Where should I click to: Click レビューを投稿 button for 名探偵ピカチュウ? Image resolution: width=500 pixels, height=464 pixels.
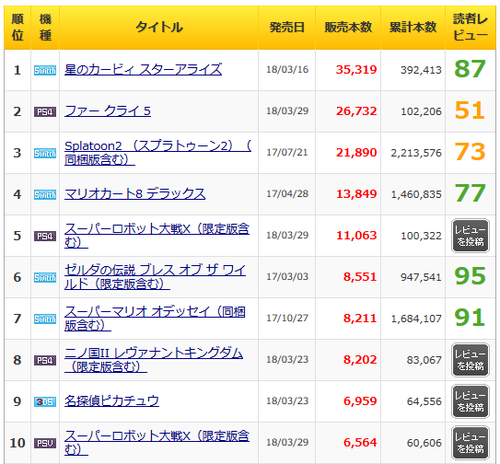pyautogui.click(x=470, y=401)
